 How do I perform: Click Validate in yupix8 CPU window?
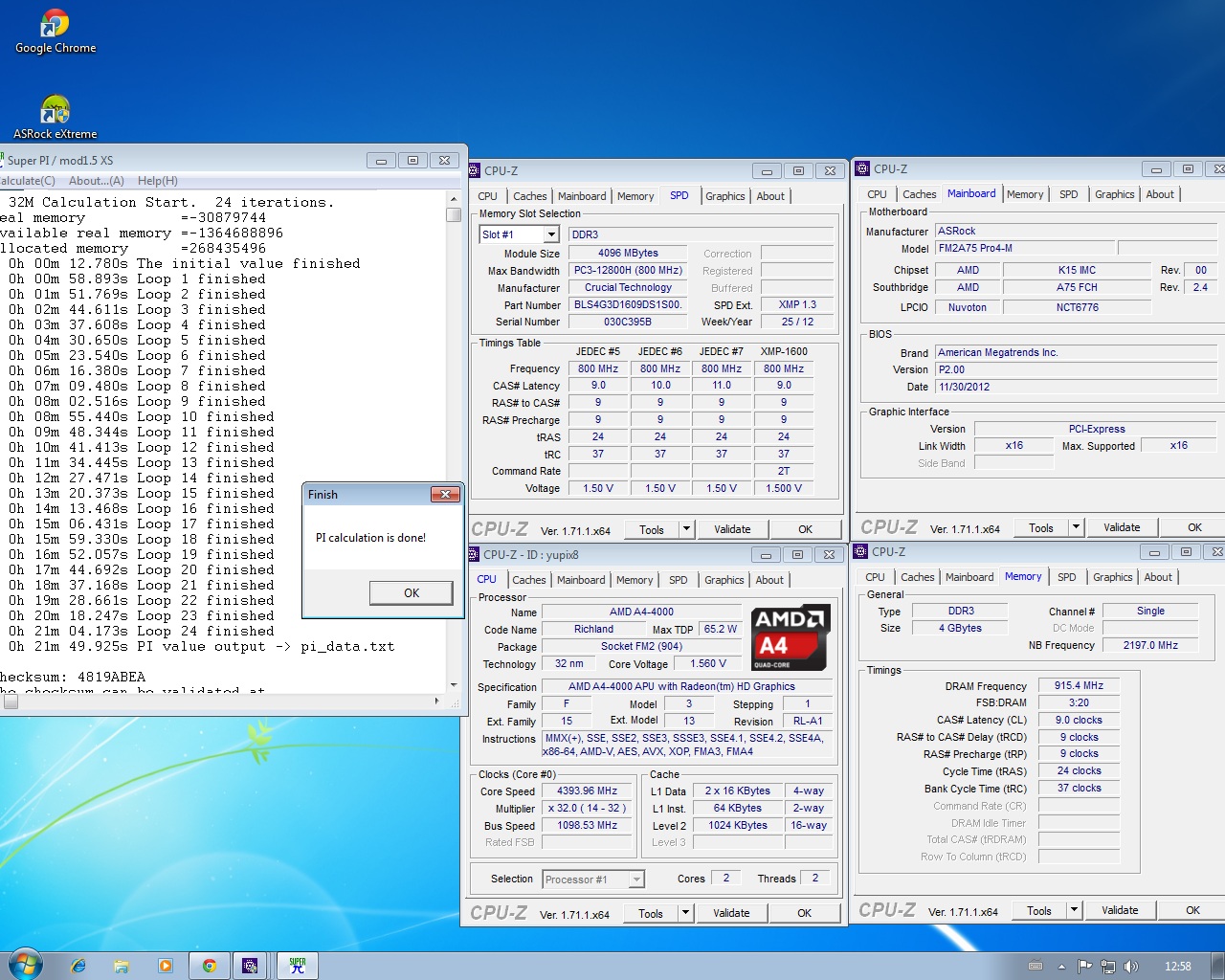[732, 913]
